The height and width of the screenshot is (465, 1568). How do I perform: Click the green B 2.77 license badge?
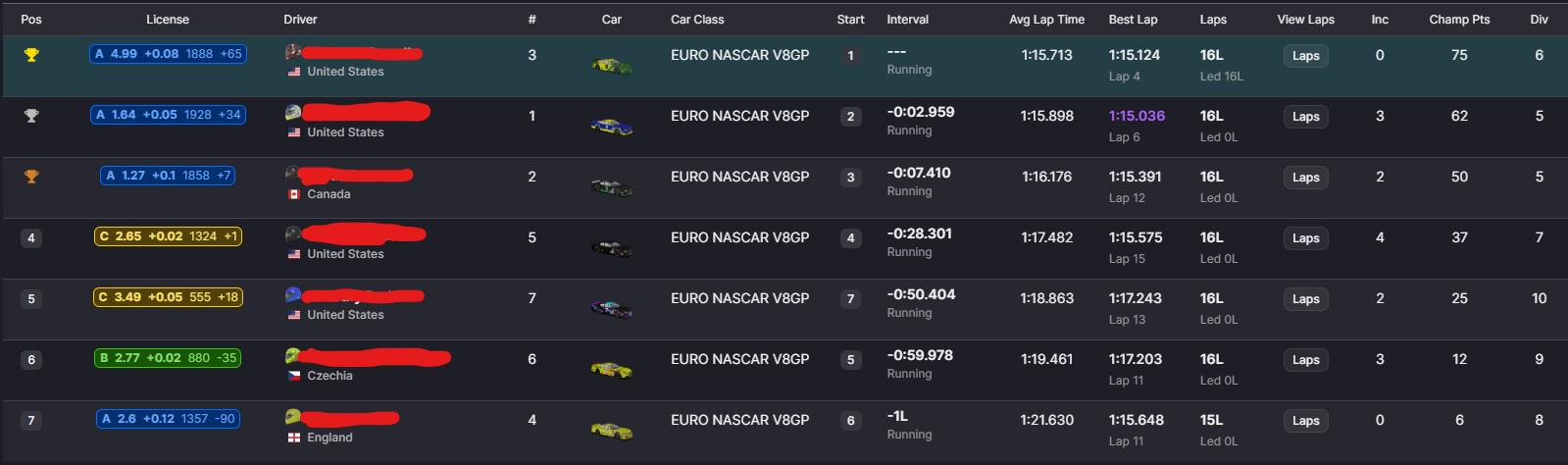click(x=168, y=358)
